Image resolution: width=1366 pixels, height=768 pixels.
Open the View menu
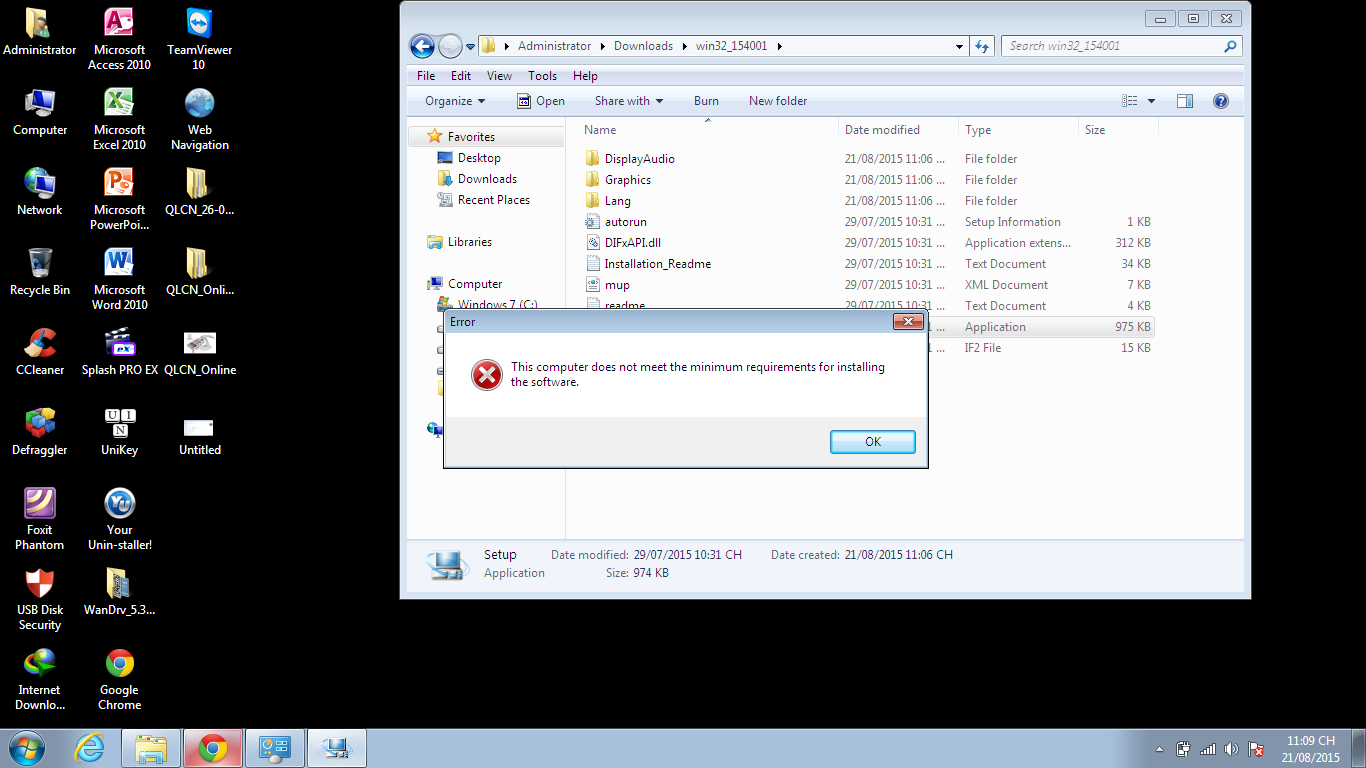499,76
